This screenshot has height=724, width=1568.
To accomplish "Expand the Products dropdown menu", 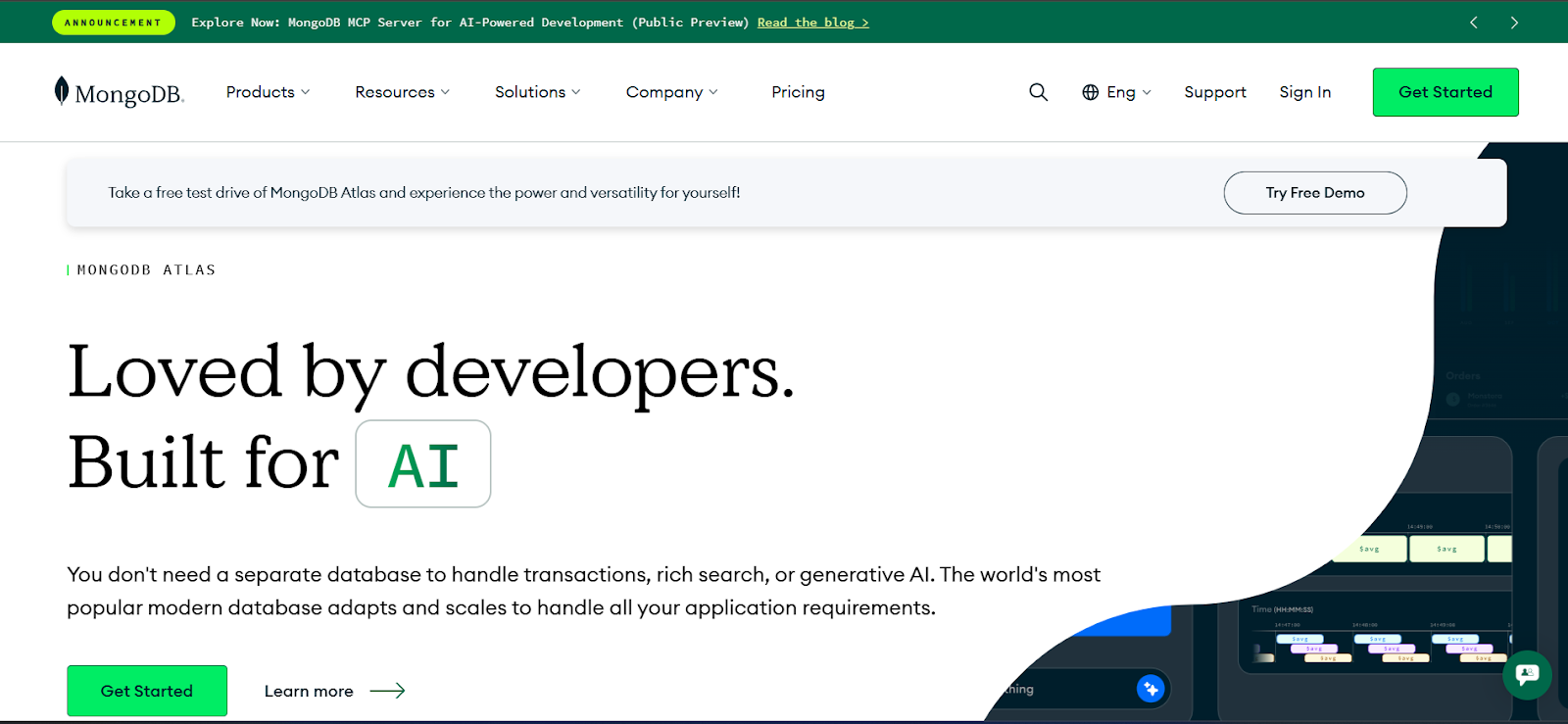I will click(x=268, y=92).
